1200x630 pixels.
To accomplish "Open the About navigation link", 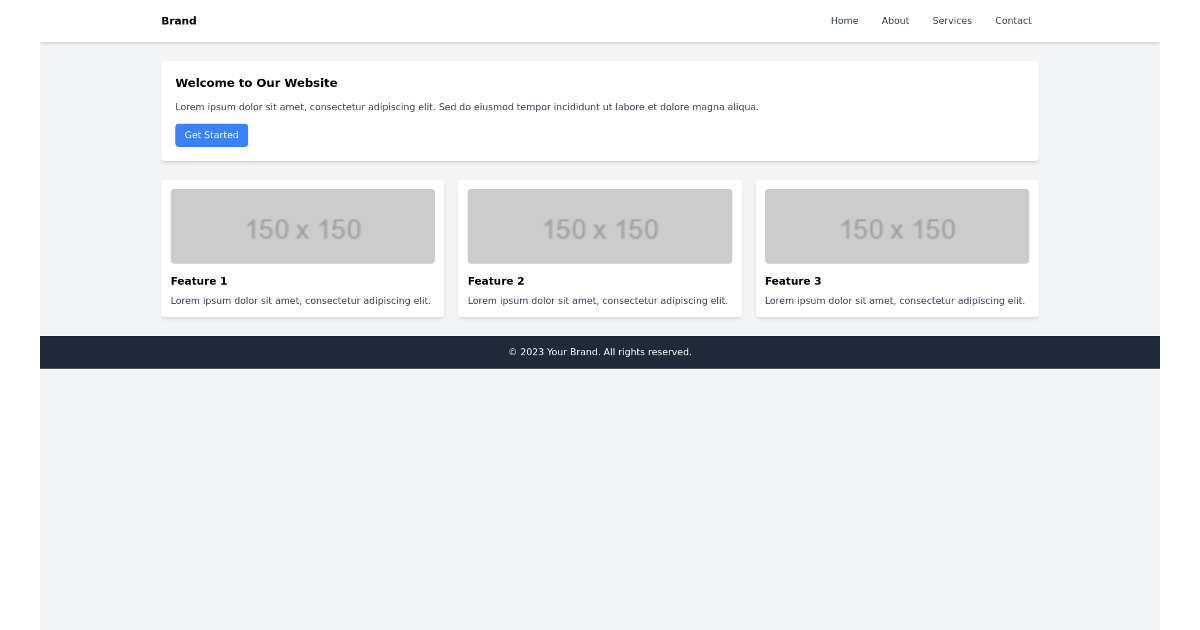I will click(x=895, y=20).
